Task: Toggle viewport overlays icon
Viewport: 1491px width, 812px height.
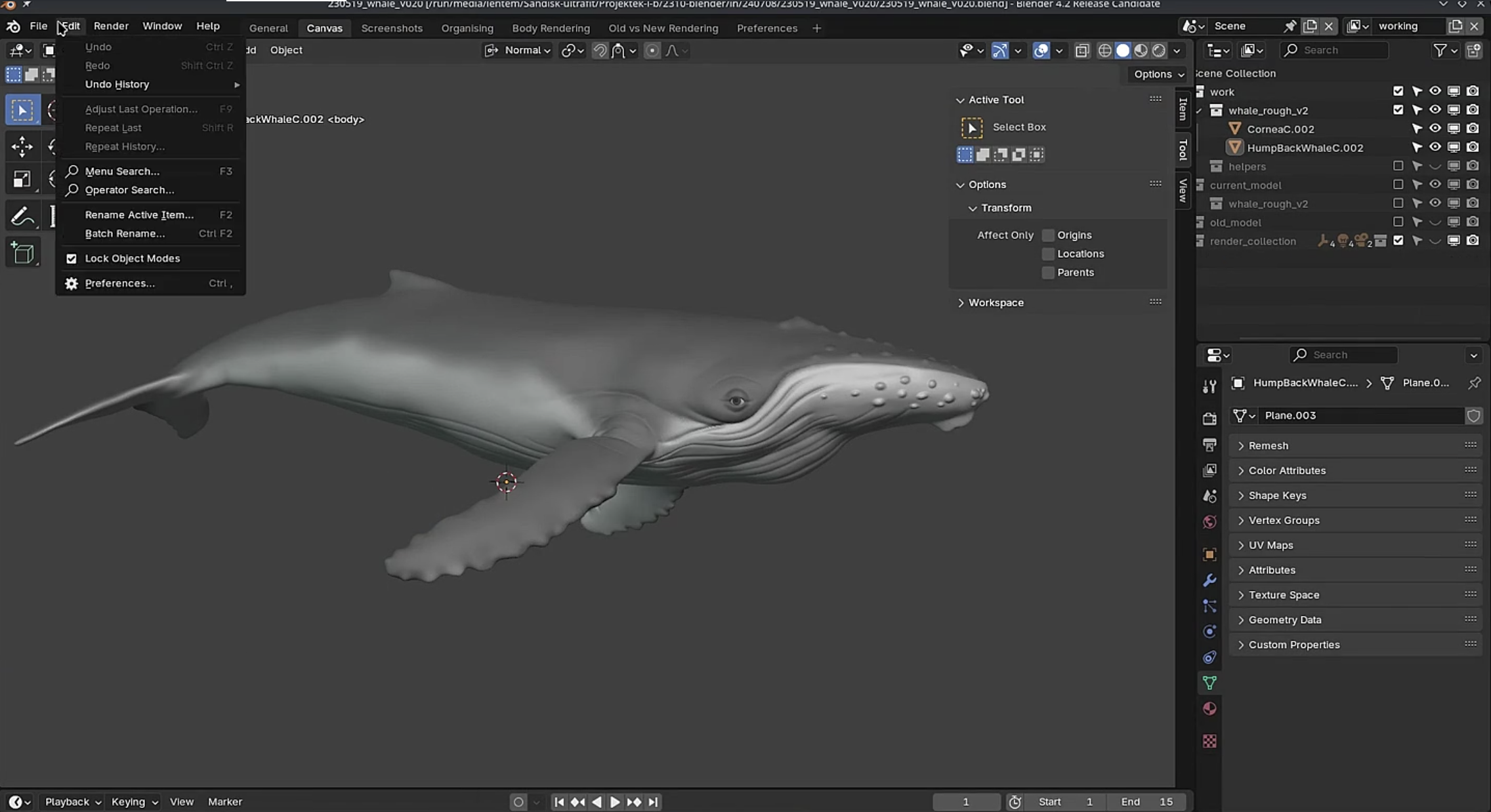Action: pos(1041,51)
